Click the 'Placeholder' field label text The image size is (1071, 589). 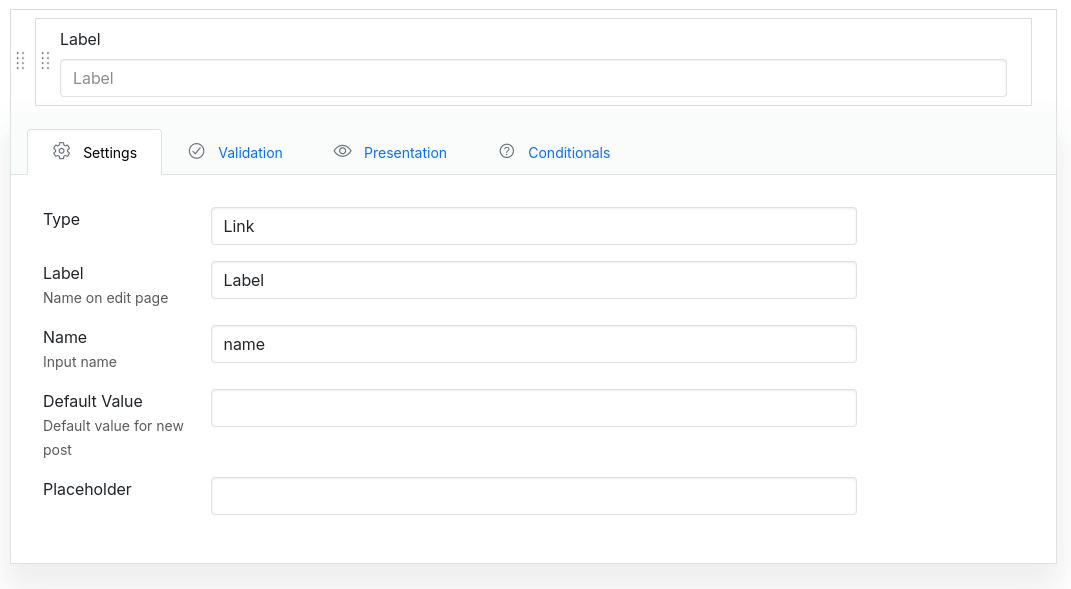87,489
